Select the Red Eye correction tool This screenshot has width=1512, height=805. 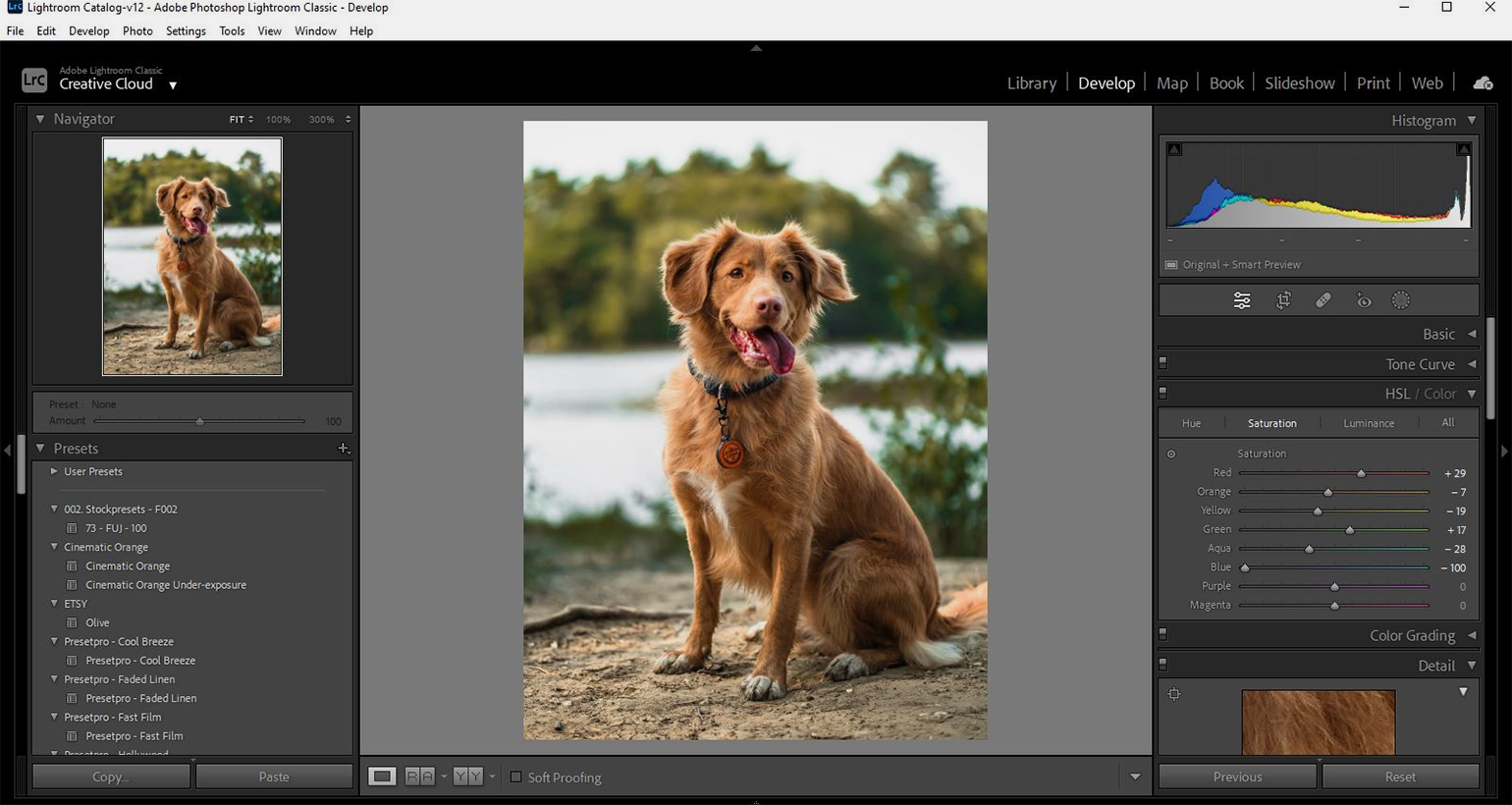1364,301
